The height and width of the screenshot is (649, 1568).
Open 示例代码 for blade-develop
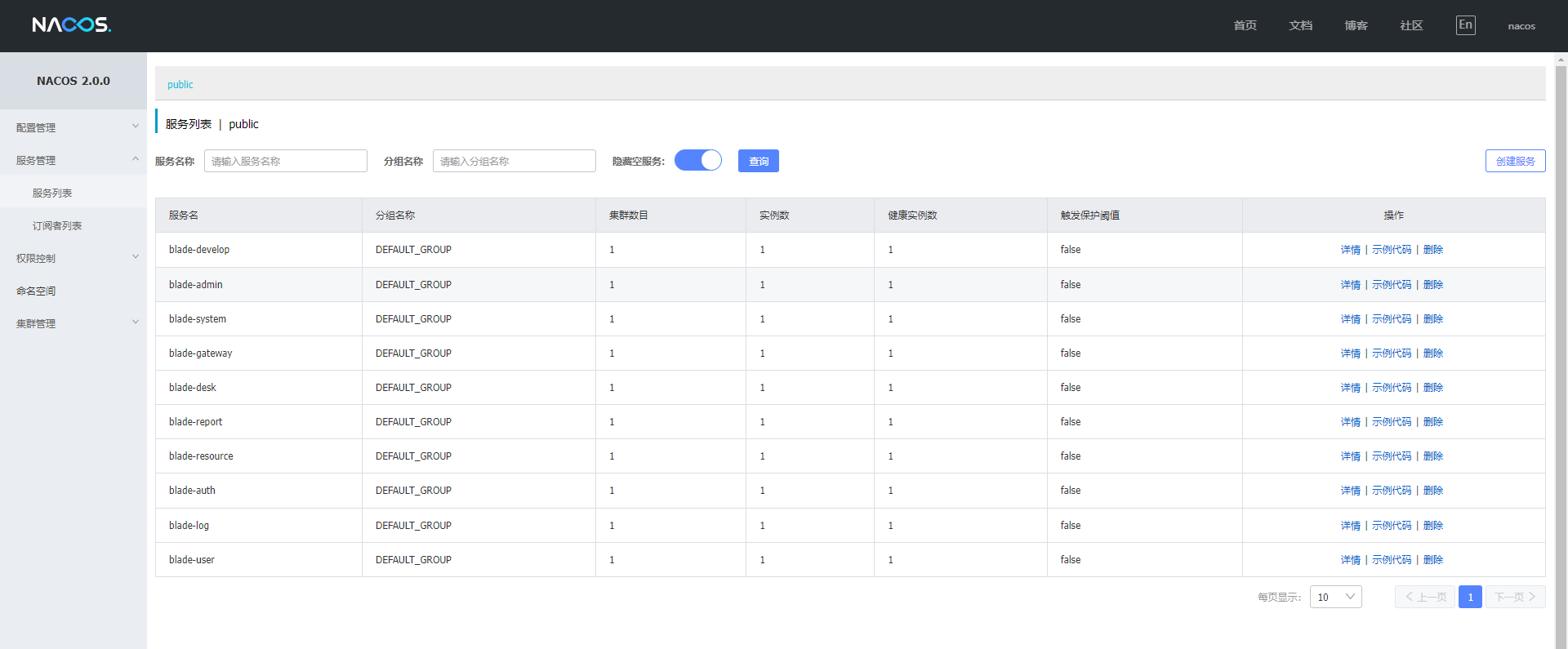click(x=1392, y=250)
